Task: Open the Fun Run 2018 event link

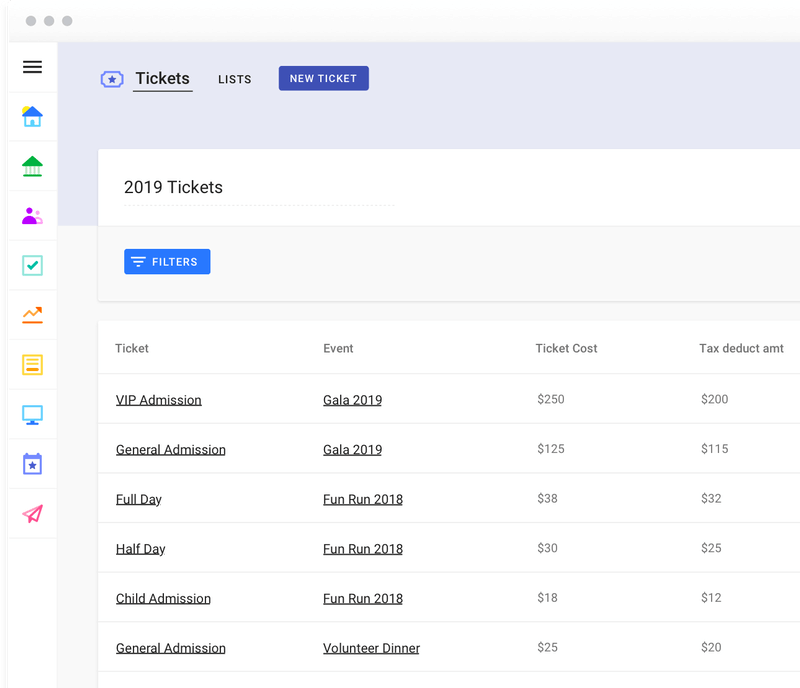Action: (x=363, y=498)
